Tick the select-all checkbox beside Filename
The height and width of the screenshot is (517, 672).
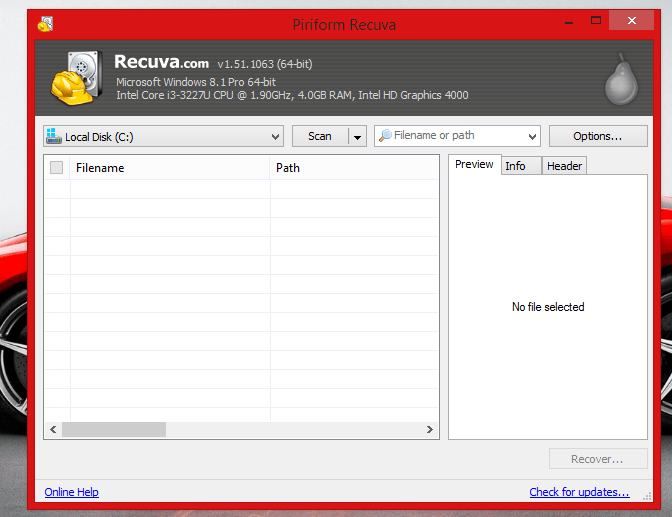[x=57, y=168]
